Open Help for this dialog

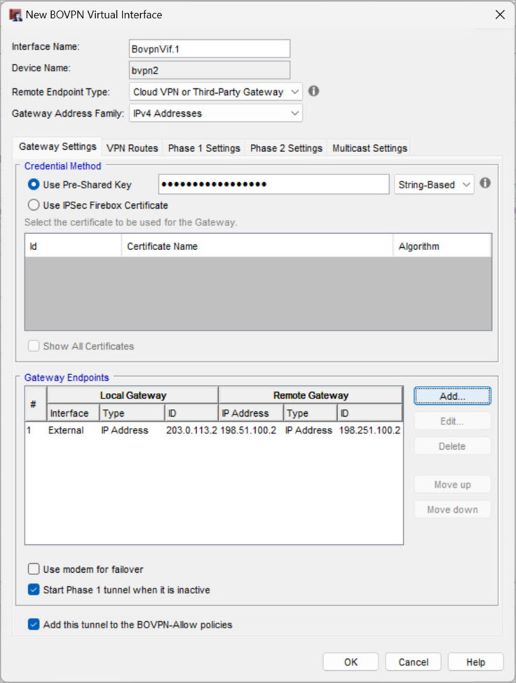coord(476,662)
